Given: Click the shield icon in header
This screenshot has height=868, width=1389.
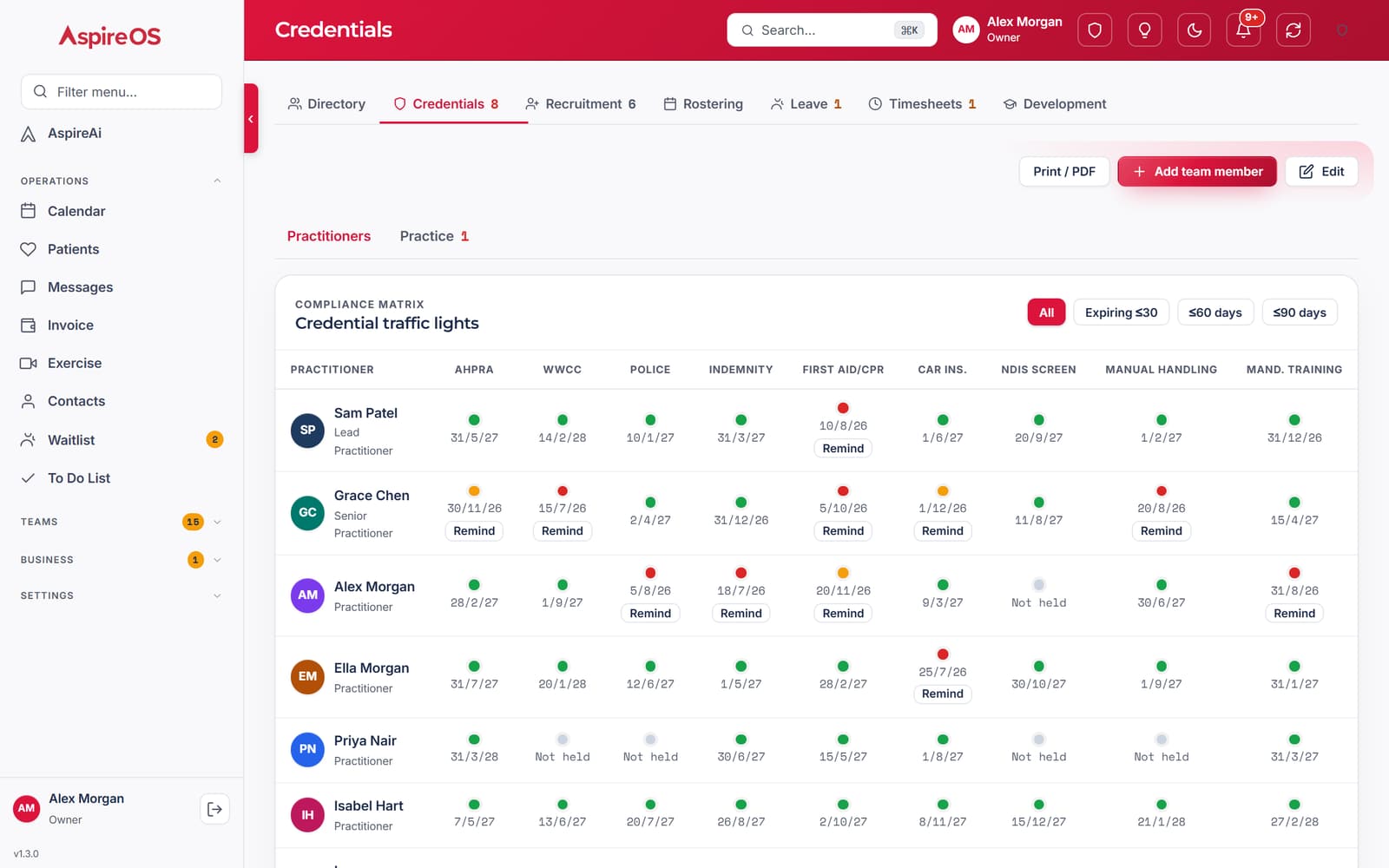Looking at the screenshot, I should (x=1095, y=30).
